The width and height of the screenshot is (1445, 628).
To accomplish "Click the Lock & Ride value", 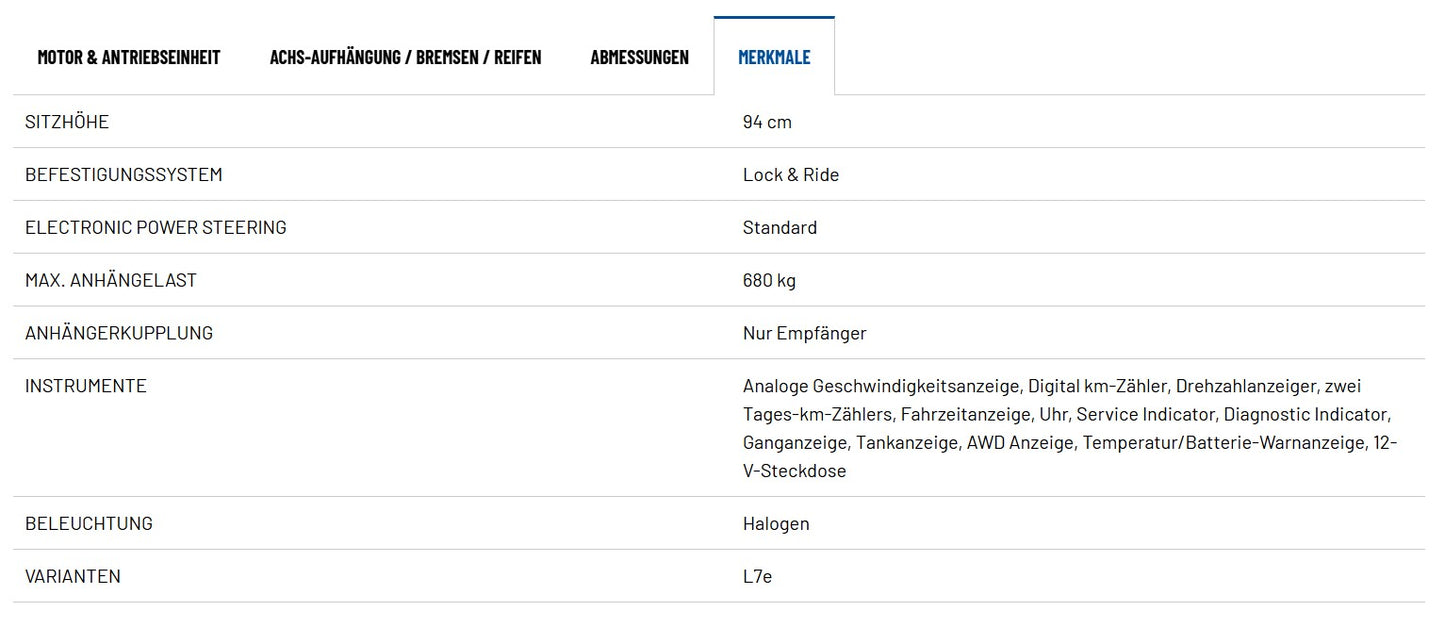I will point(791,175).
